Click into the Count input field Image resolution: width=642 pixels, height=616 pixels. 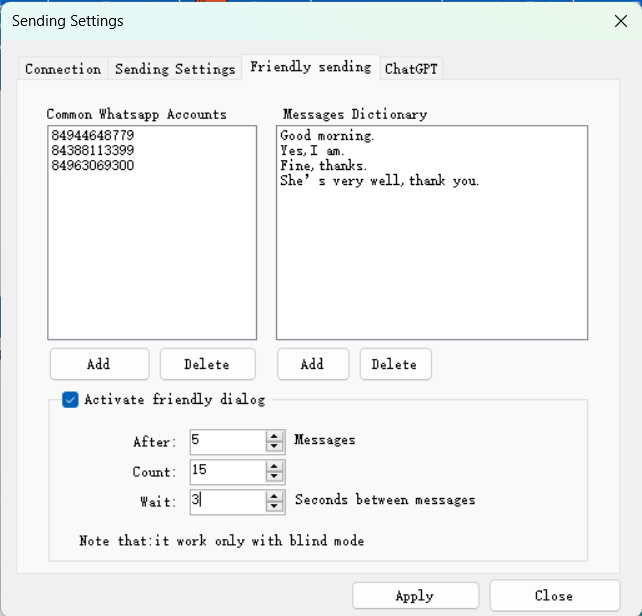(226, 472)
